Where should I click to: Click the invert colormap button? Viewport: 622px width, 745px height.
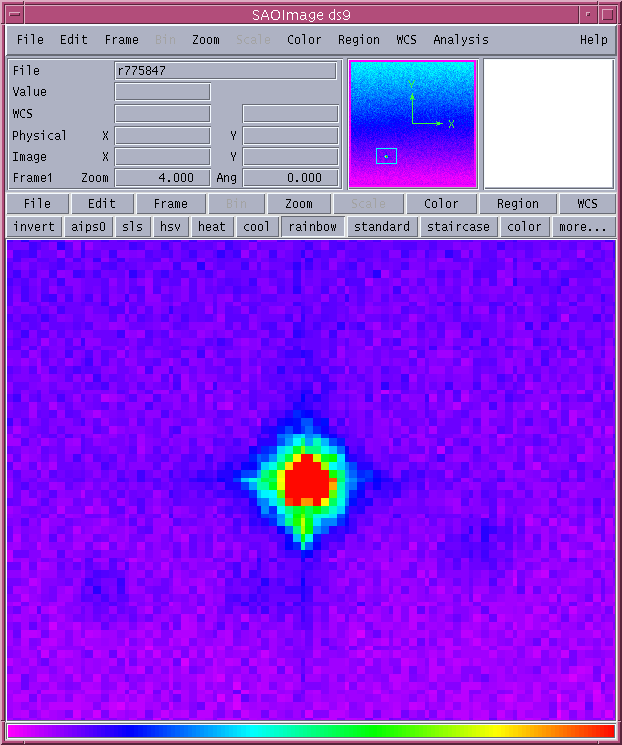[34, 227]
